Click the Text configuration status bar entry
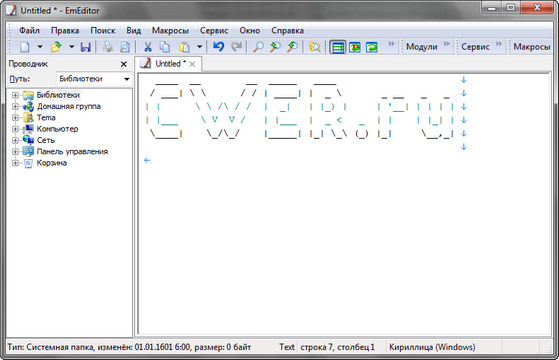Image resolution: width=559 pixels, height=360 pixels. click(287, 347)
